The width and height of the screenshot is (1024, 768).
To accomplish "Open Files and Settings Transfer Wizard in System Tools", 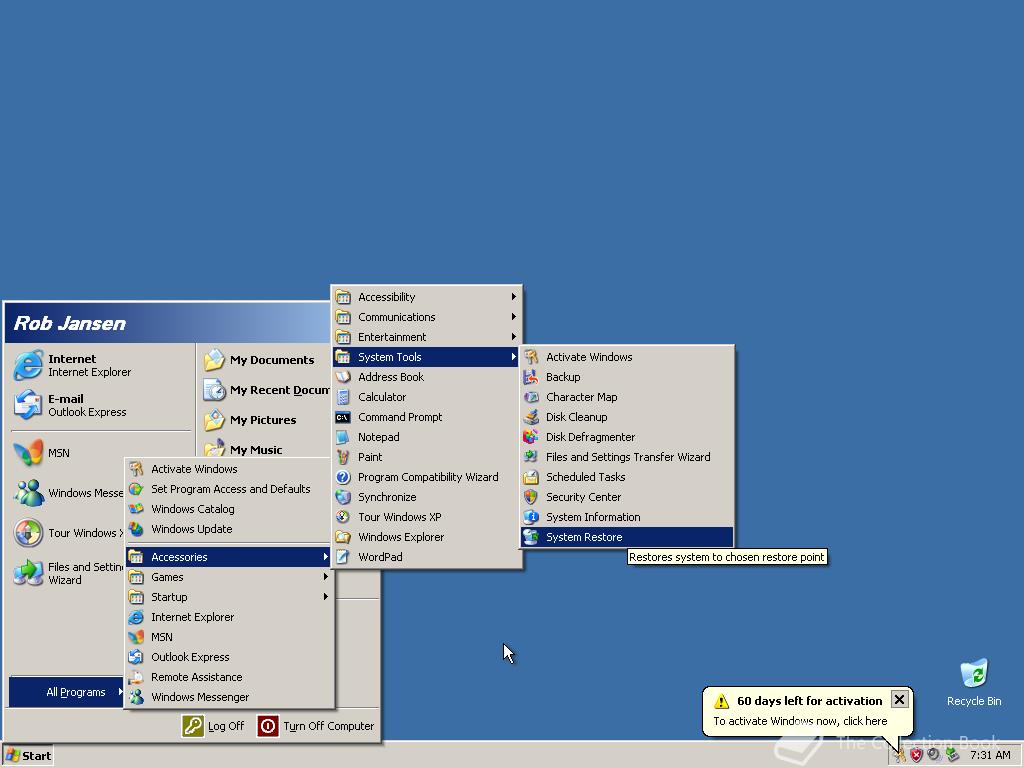I will pos(627,457).
